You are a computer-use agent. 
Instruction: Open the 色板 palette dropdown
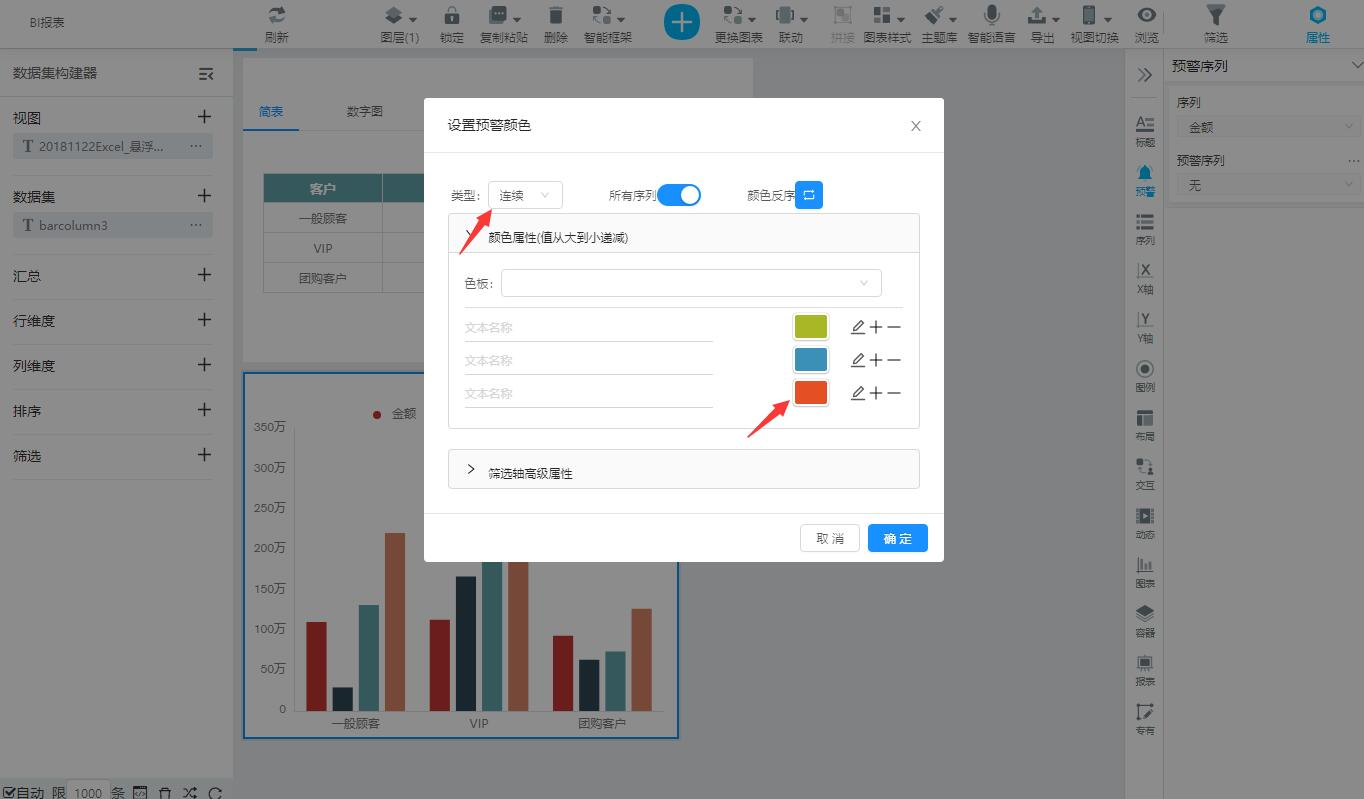click(x=691, y=283)
